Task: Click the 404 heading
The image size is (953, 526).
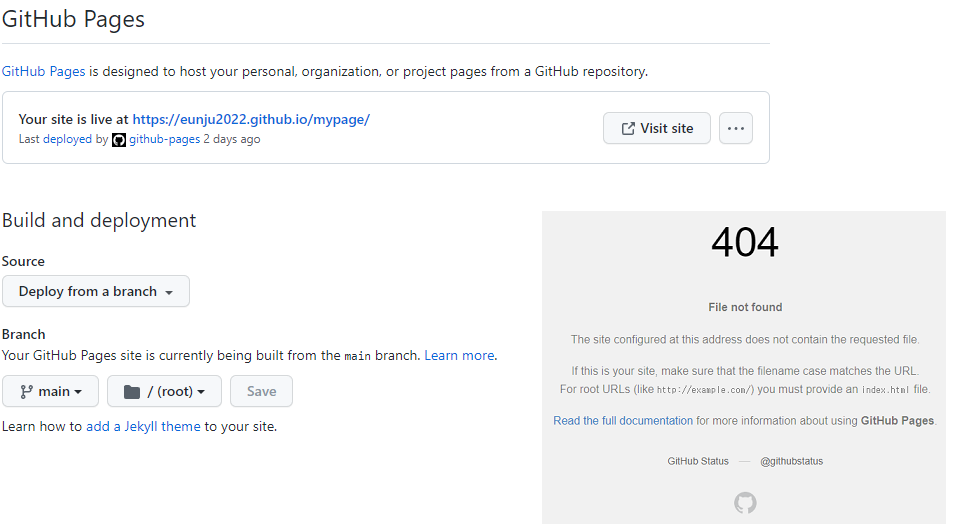Action: click(x=745, y=242)
